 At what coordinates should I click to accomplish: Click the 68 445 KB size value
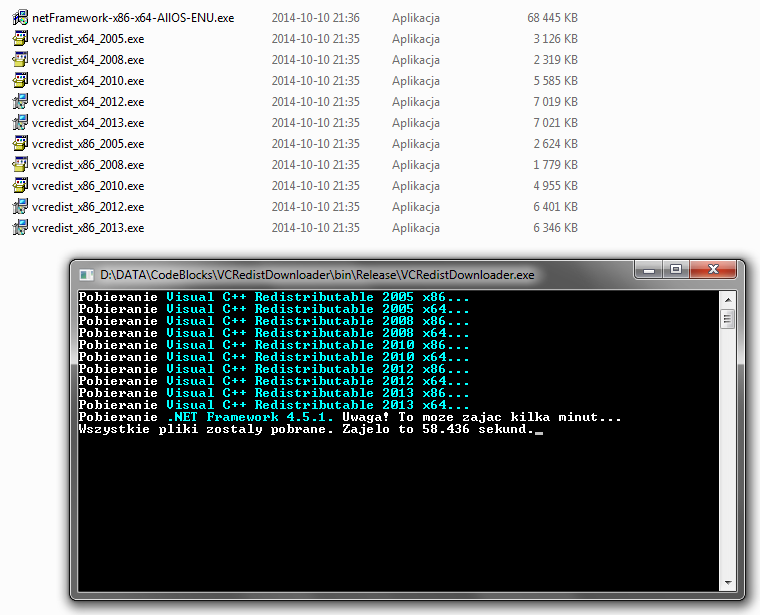[x=553, y=18]
